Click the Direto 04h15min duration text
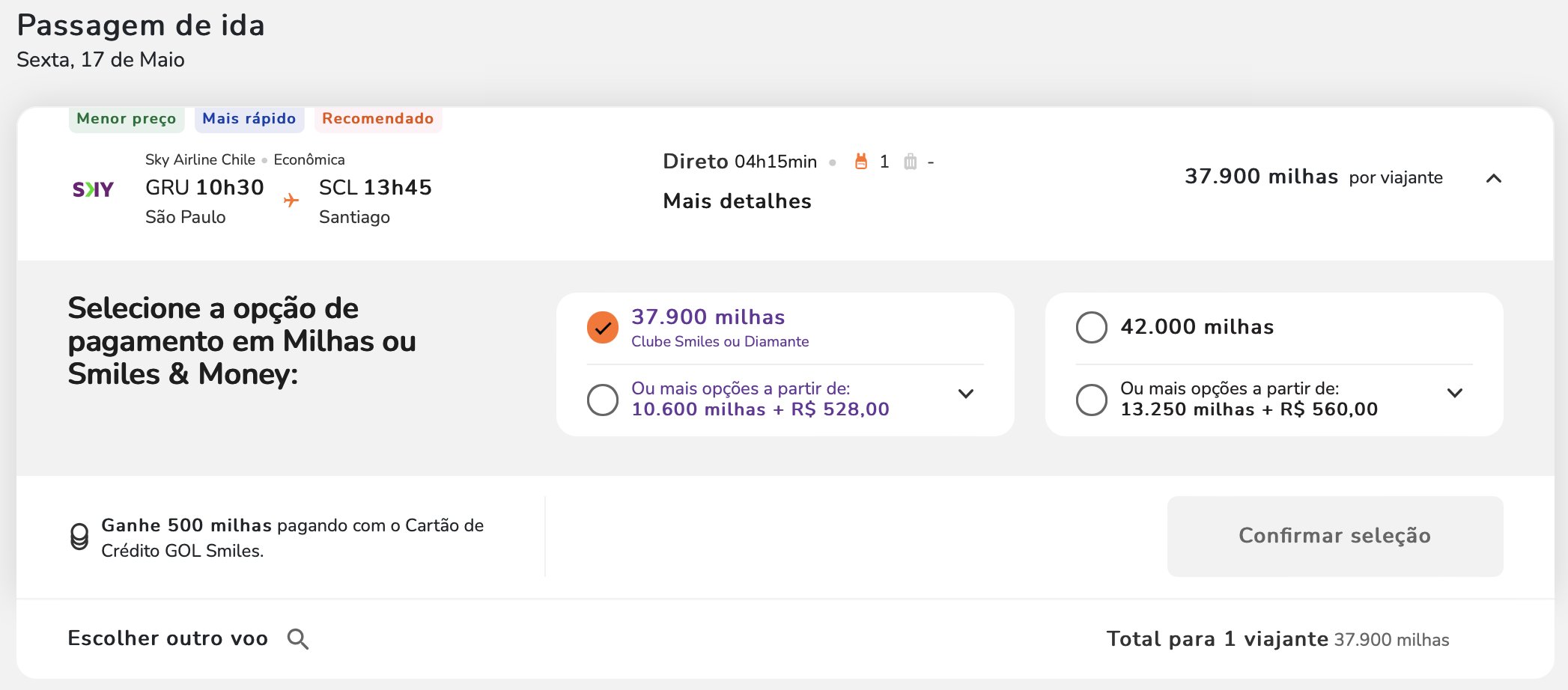 pos(740,162)
